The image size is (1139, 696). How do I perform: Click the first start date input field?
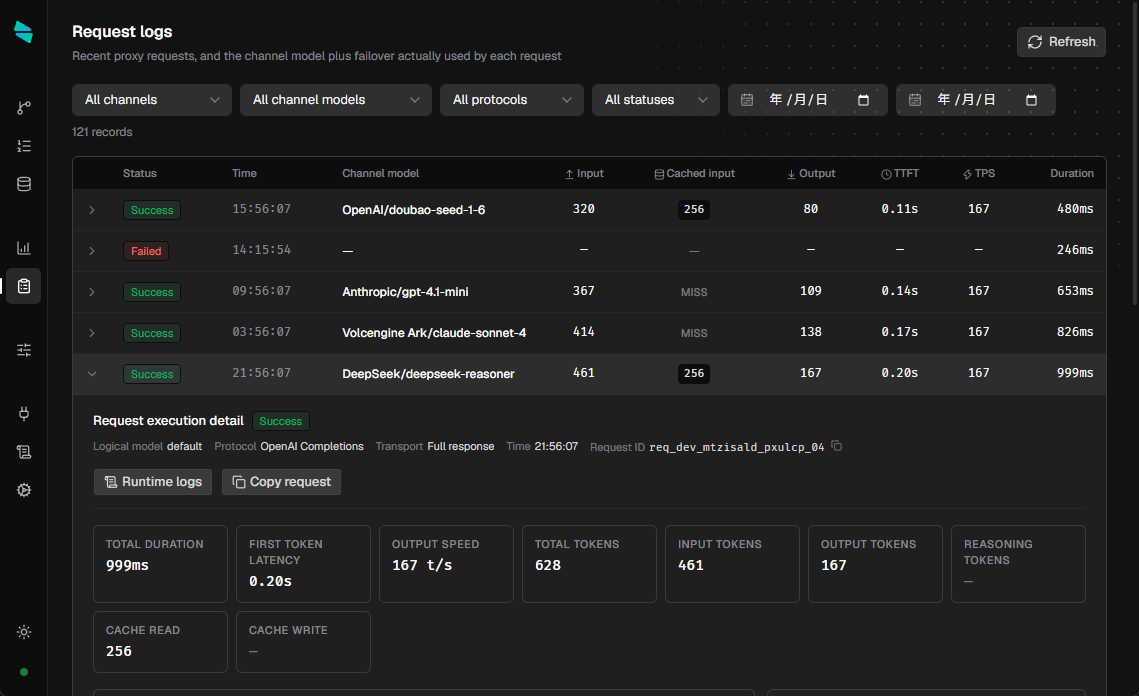tap(808, 100)
